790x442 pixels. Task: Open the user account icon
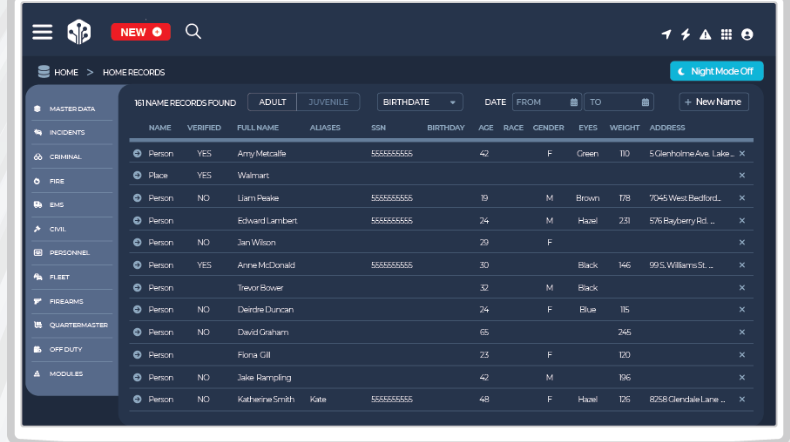pos(747,34)
